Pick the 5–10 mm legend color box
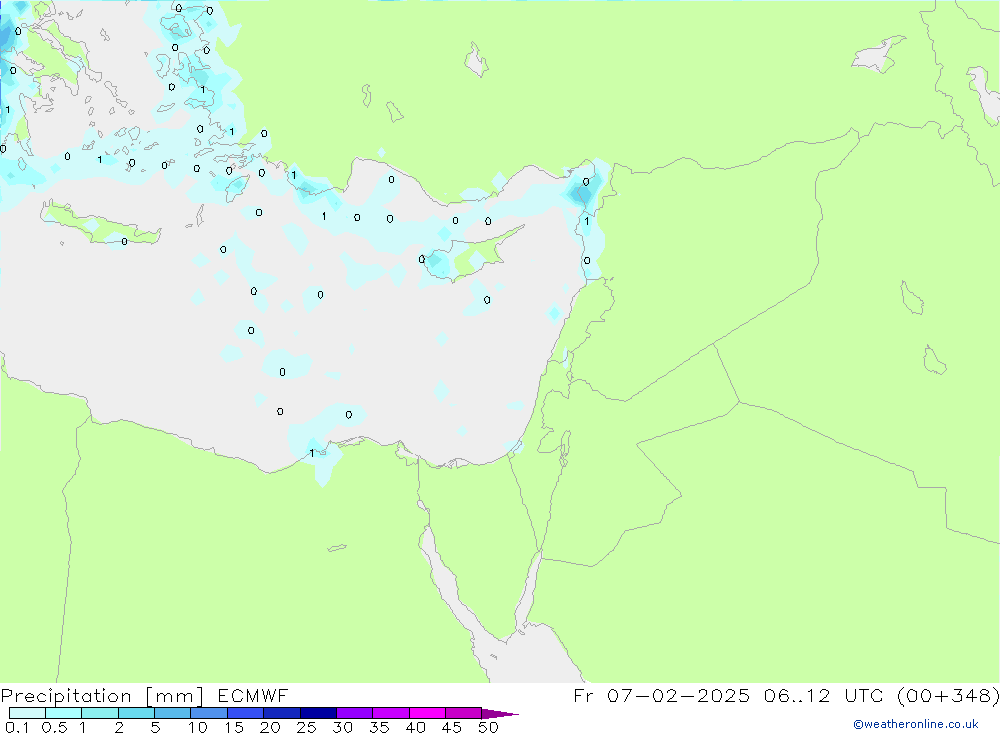Viewport: 1000px width, 733px height. pyautogui.click(x=173, y=713)
